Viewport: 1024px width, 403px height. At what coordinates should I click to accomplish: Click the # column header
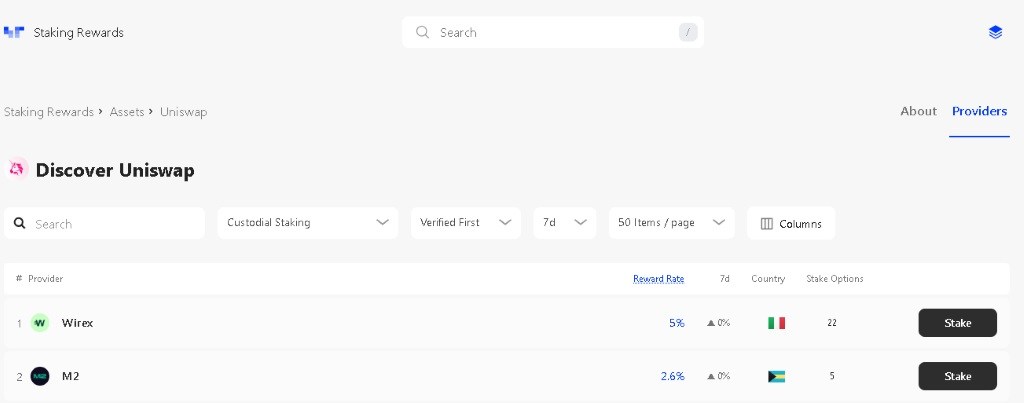point(19,279)
